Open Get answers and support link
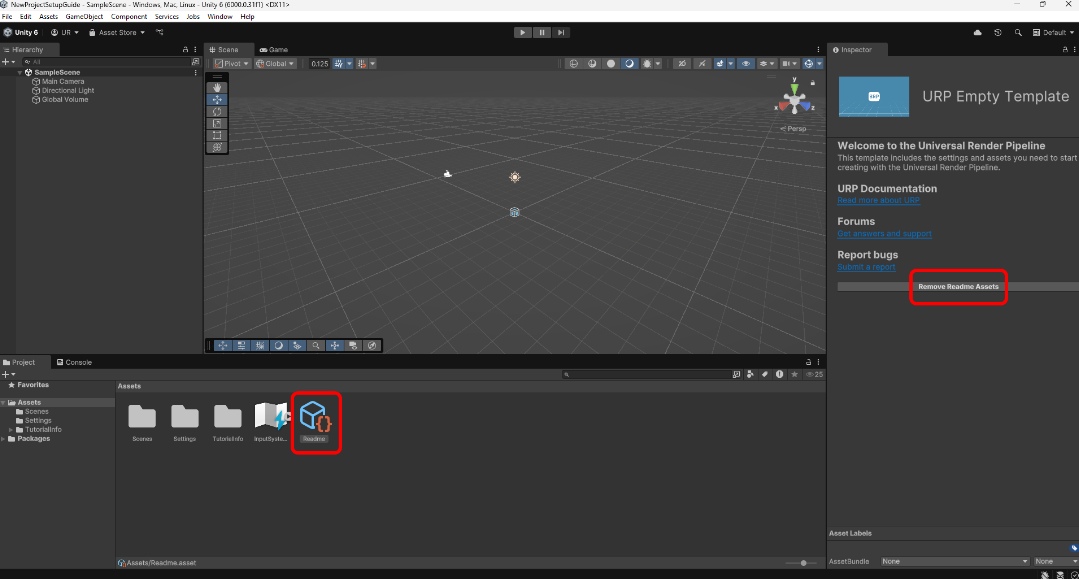 pos(884,233)
